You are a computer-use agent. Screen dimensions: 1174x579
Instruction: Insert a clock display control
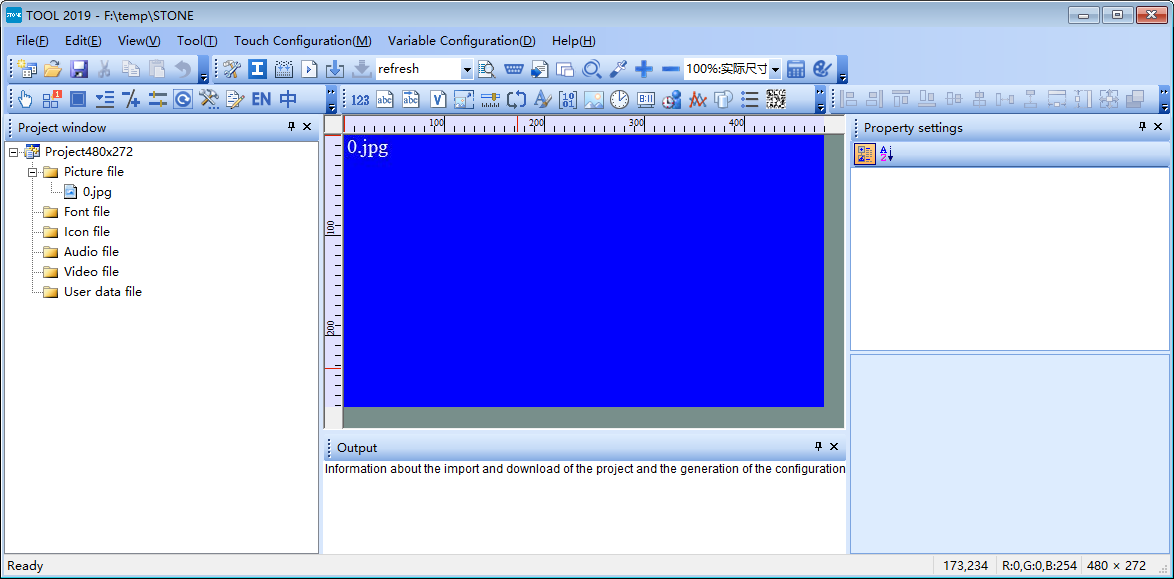tap(619, 99)
